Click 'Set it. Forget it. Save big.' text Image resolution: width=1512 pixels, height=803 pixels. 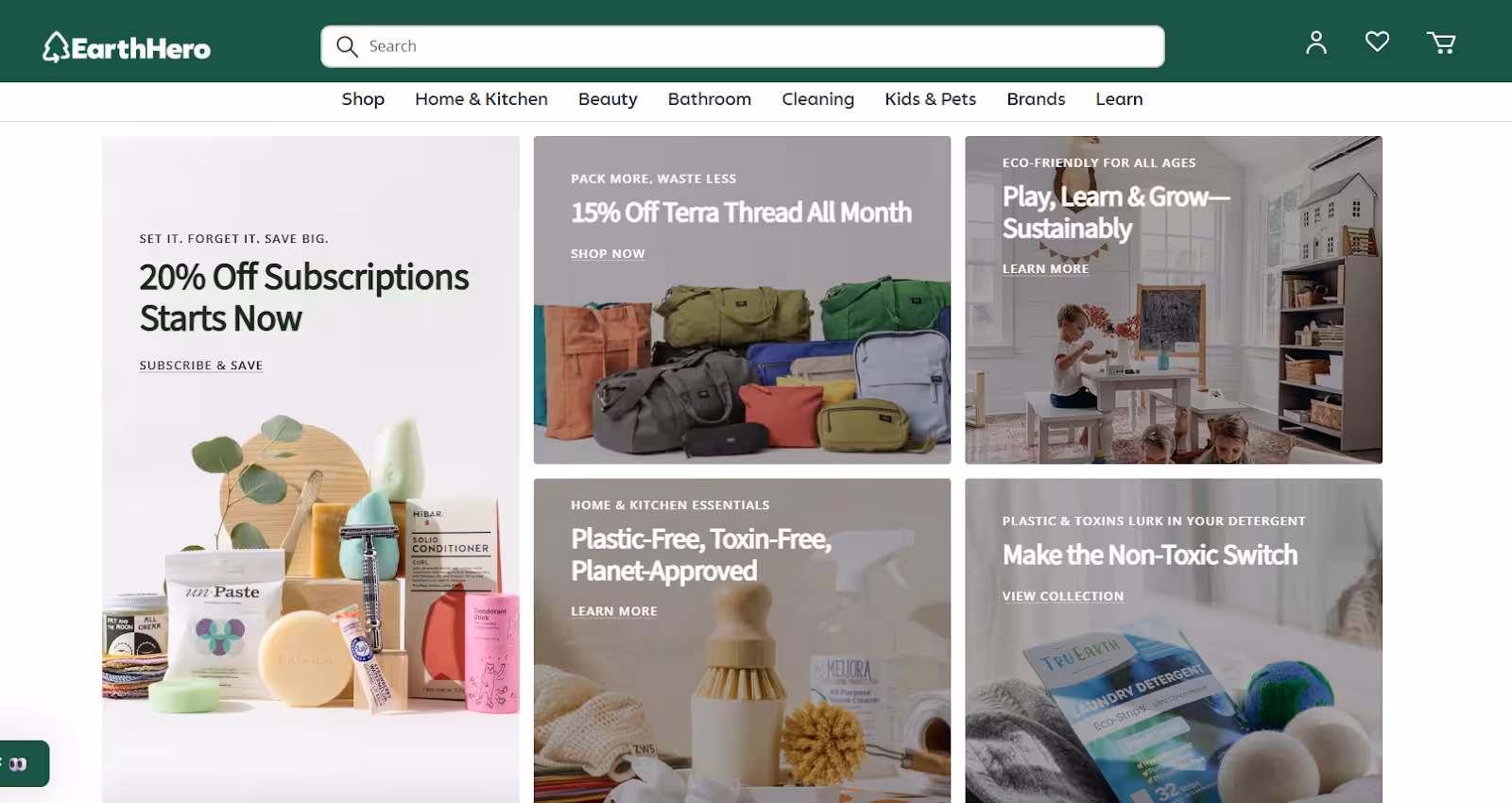tap(234, 239)
